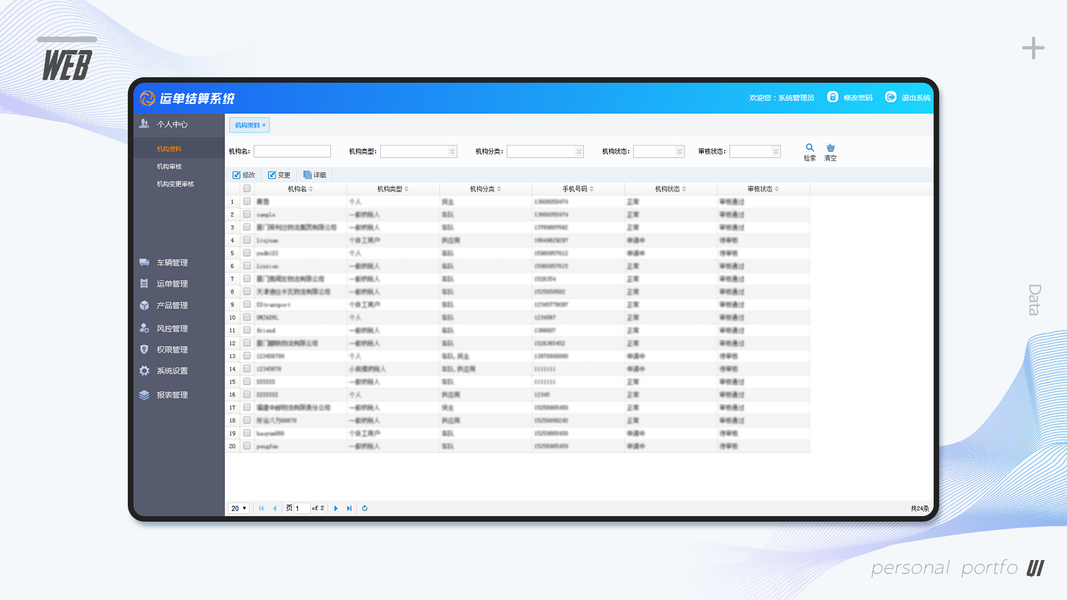The height and width of the screenshot is (600, 1067).
Task: Open the 机构分类 dropdown
Action: point(545,151)
